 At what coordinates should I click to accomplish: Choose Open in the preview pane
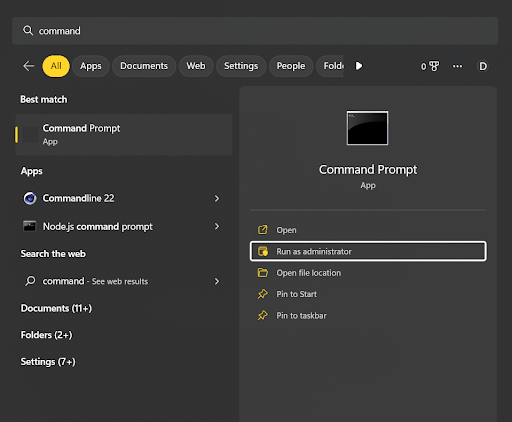pyautogui.click(x=368, y=230)
